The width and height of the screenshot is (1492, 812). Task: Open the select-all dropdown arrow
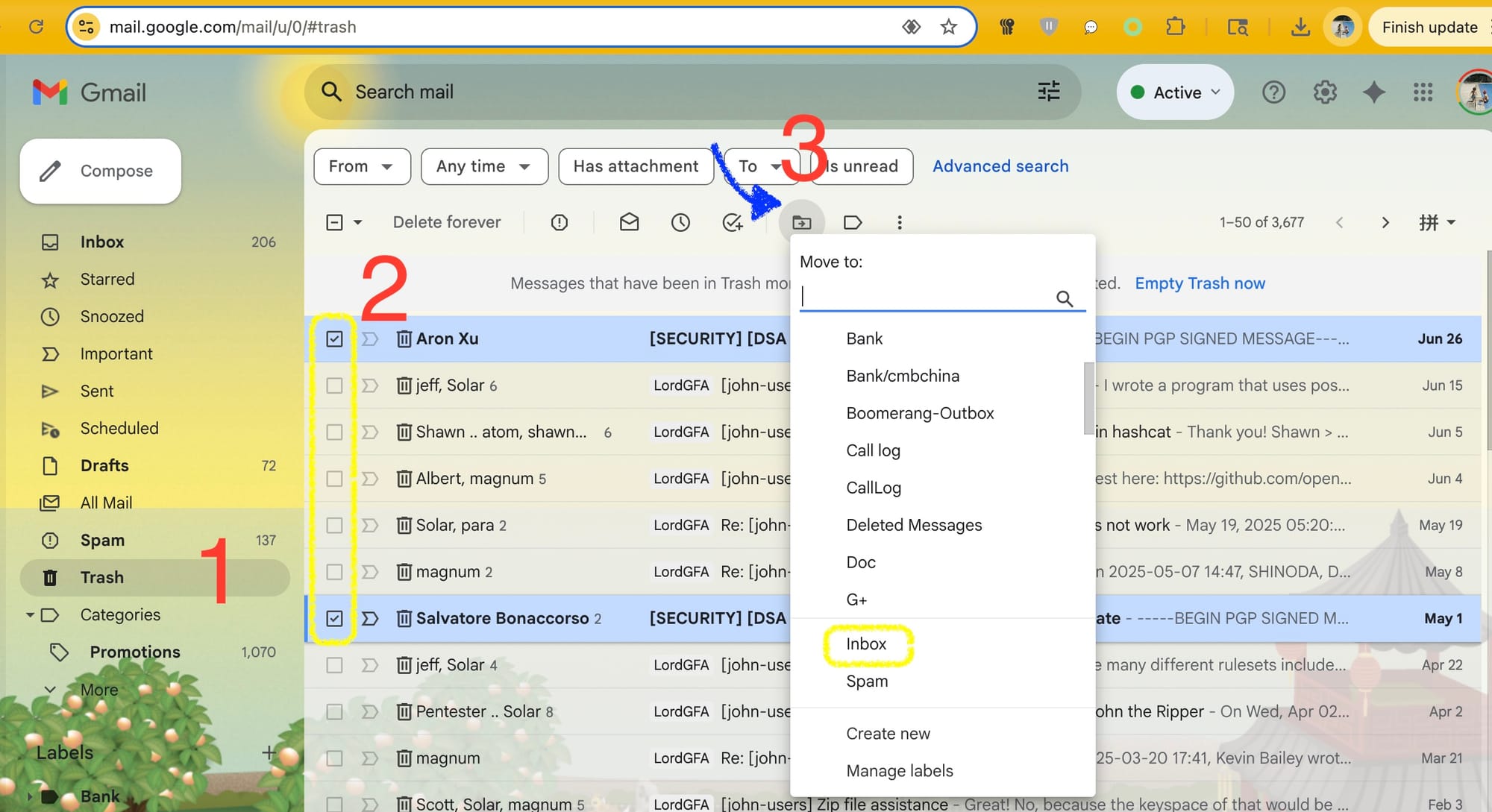[358, 222]
